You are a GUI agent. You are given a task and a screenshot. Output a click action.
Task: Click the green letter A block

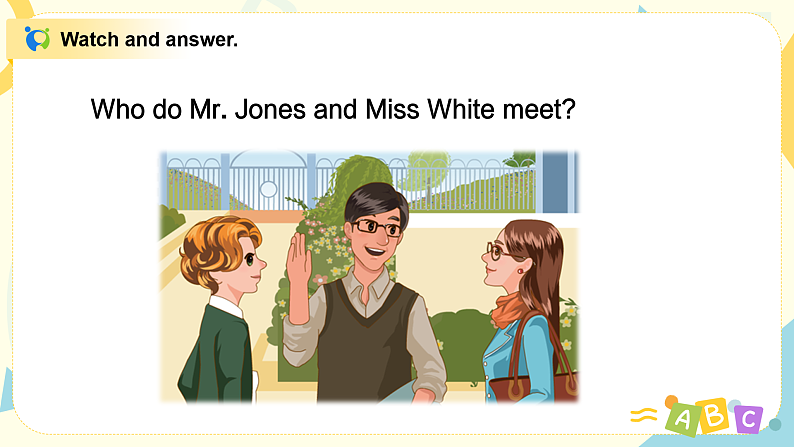tap(682, 419)
